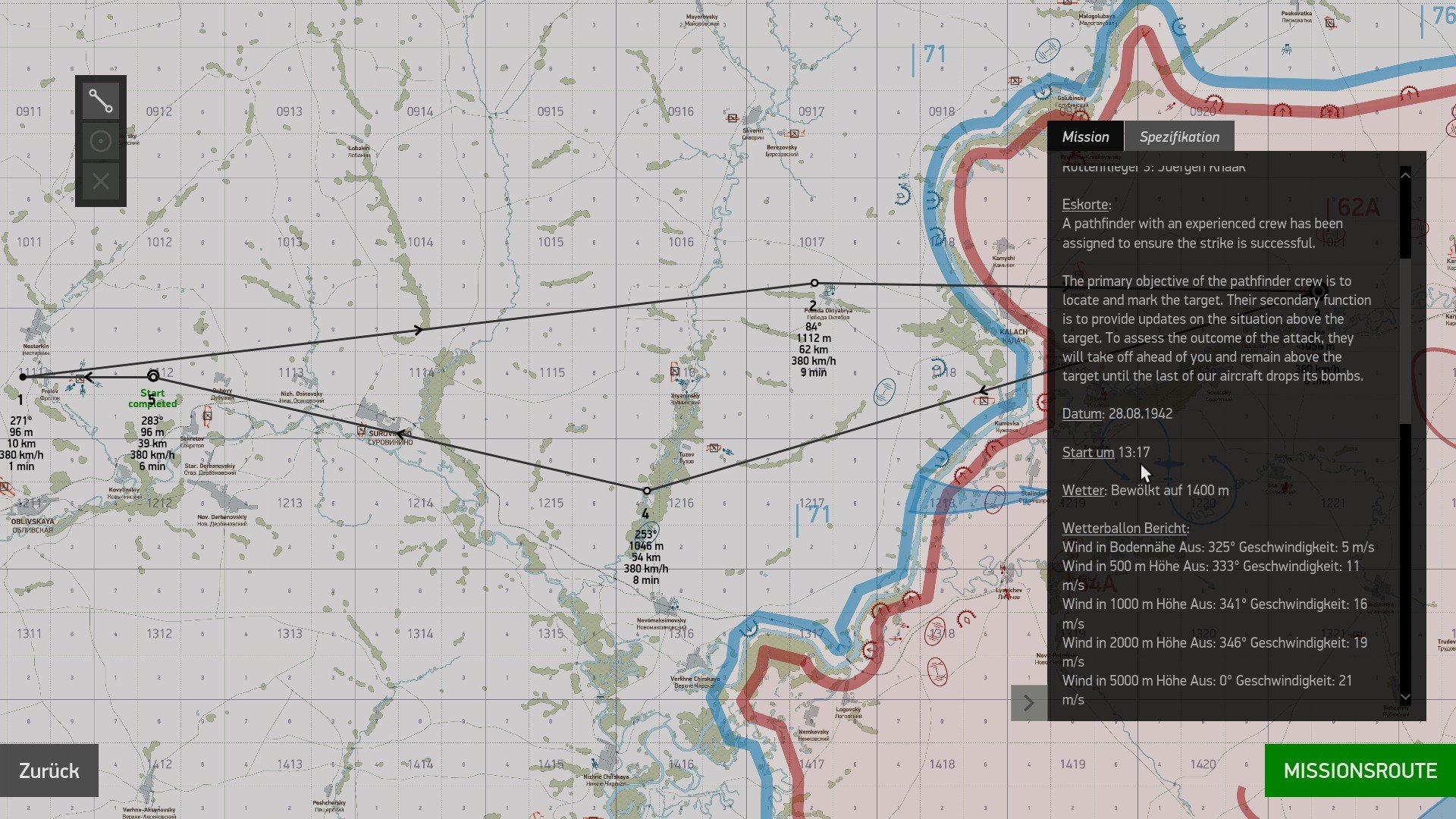1456x819 pixels.
Task: Click the blue unit oval icon near 0920
Action: point(1047,52)
